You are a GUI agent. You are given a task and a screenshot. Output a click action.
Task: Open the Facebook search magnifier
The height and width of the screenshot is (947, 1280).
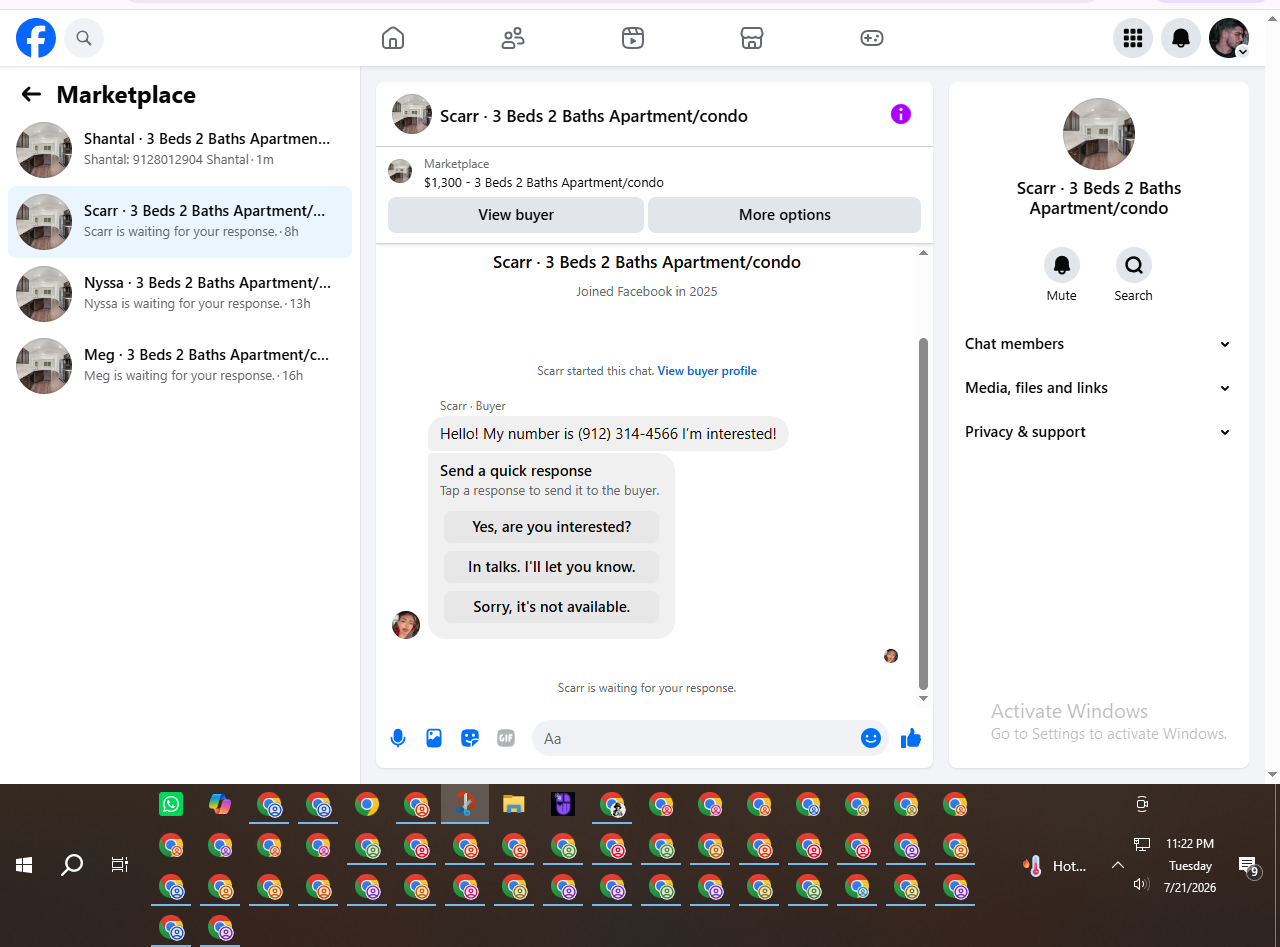[84, 38]
